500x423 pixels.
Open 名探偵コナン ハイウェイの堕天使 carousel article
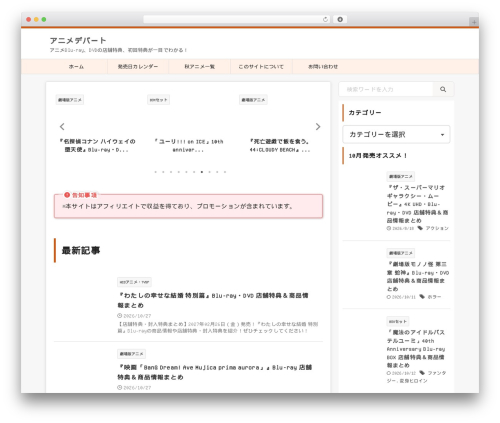(x=97, y=145)
